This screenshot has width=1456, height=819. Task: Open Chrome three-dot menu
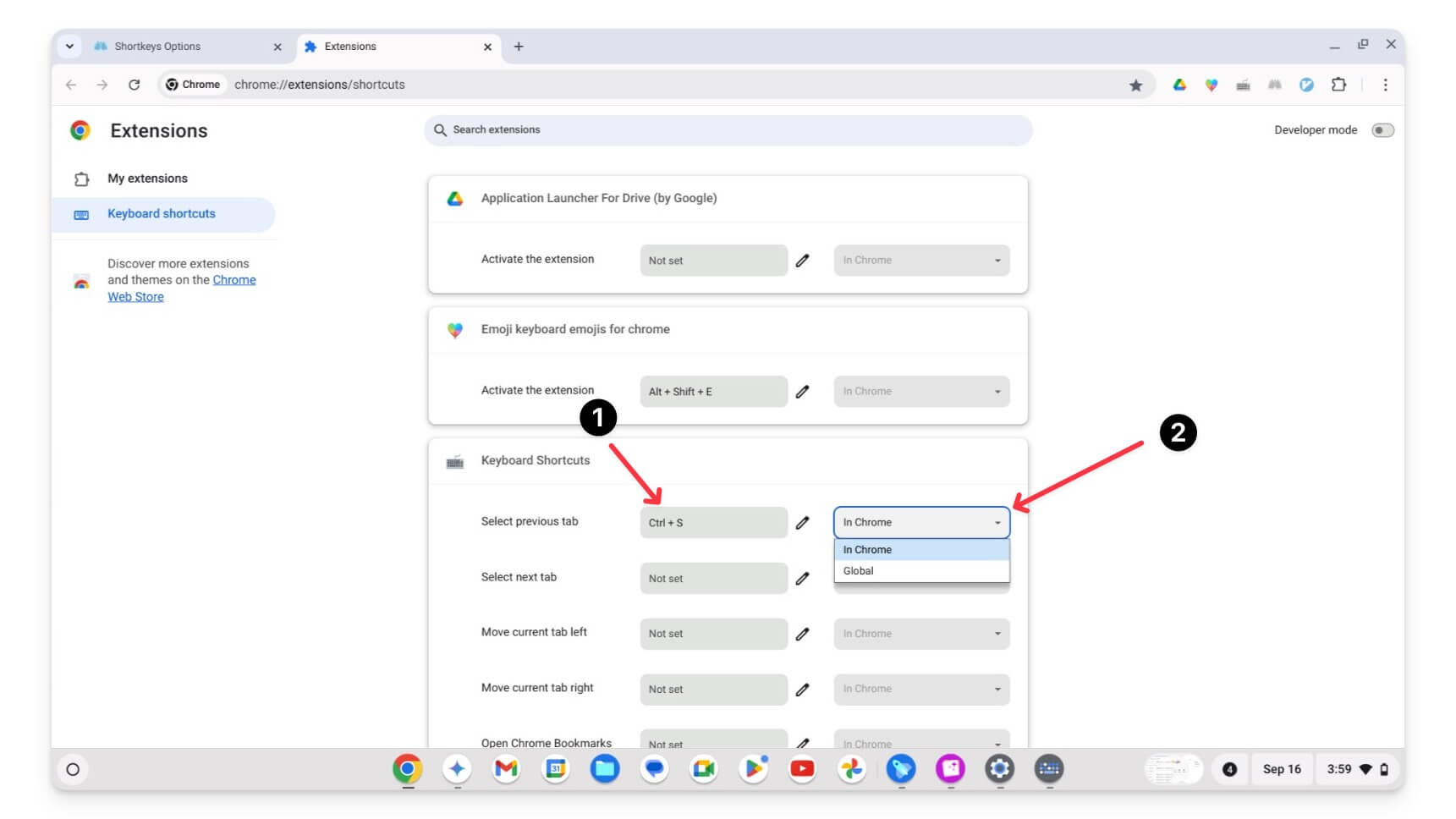click(1385, 85)
